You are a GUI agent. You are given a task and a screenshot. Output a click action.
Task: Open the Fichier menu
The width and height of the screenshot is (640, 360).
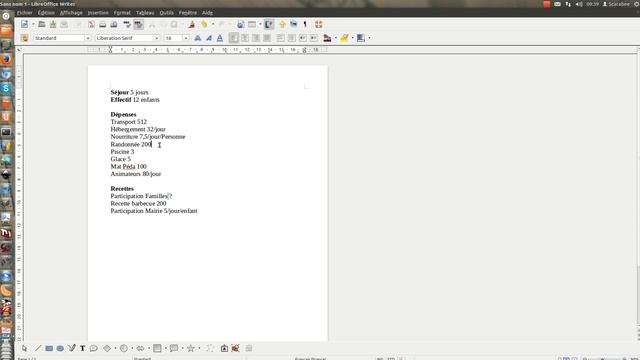point(24,13)
